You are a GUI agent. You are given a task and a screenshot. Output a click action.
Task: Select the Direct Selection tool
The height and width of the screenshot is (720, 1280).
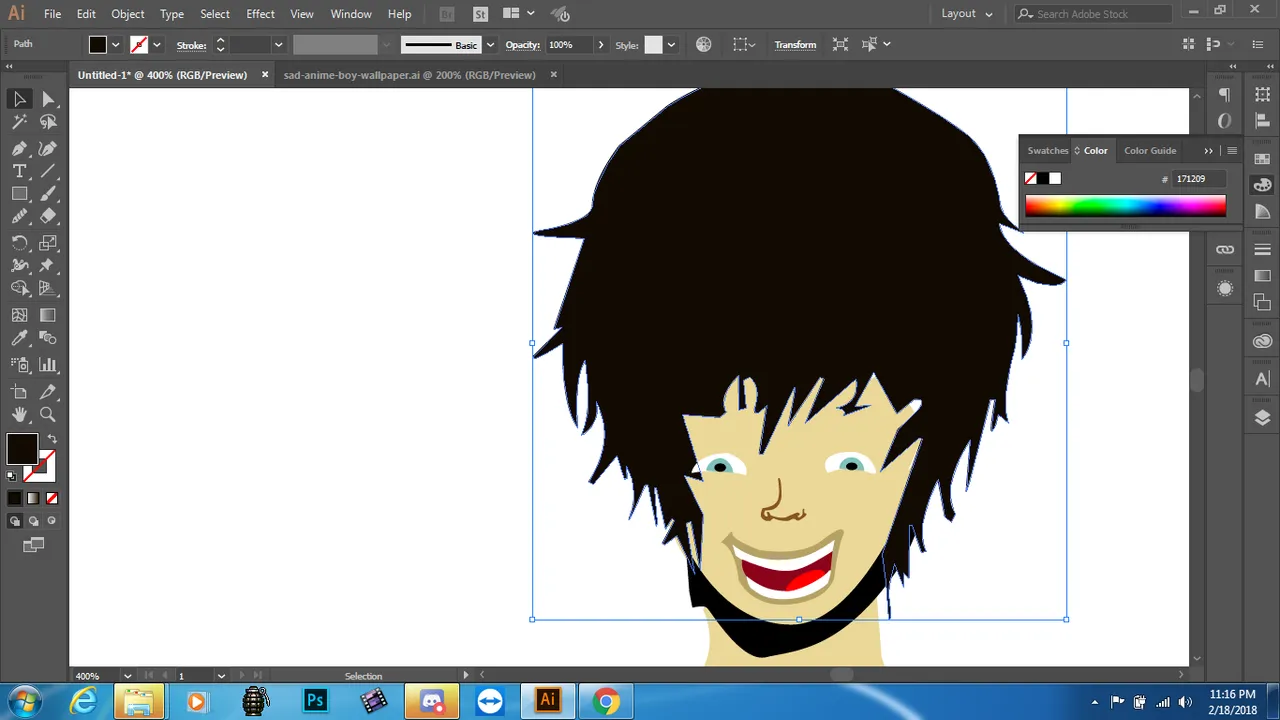pos(48,99)
